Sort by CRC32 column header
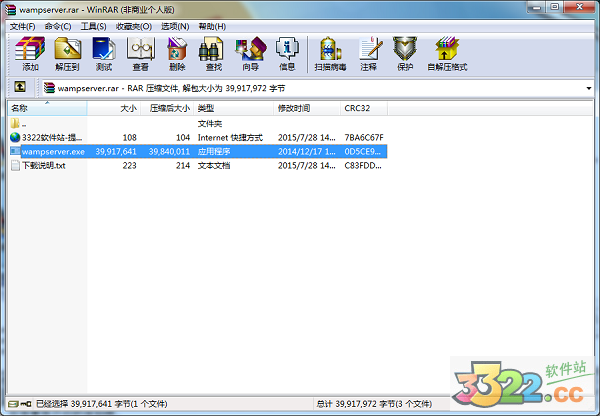 tap(364, 108)
